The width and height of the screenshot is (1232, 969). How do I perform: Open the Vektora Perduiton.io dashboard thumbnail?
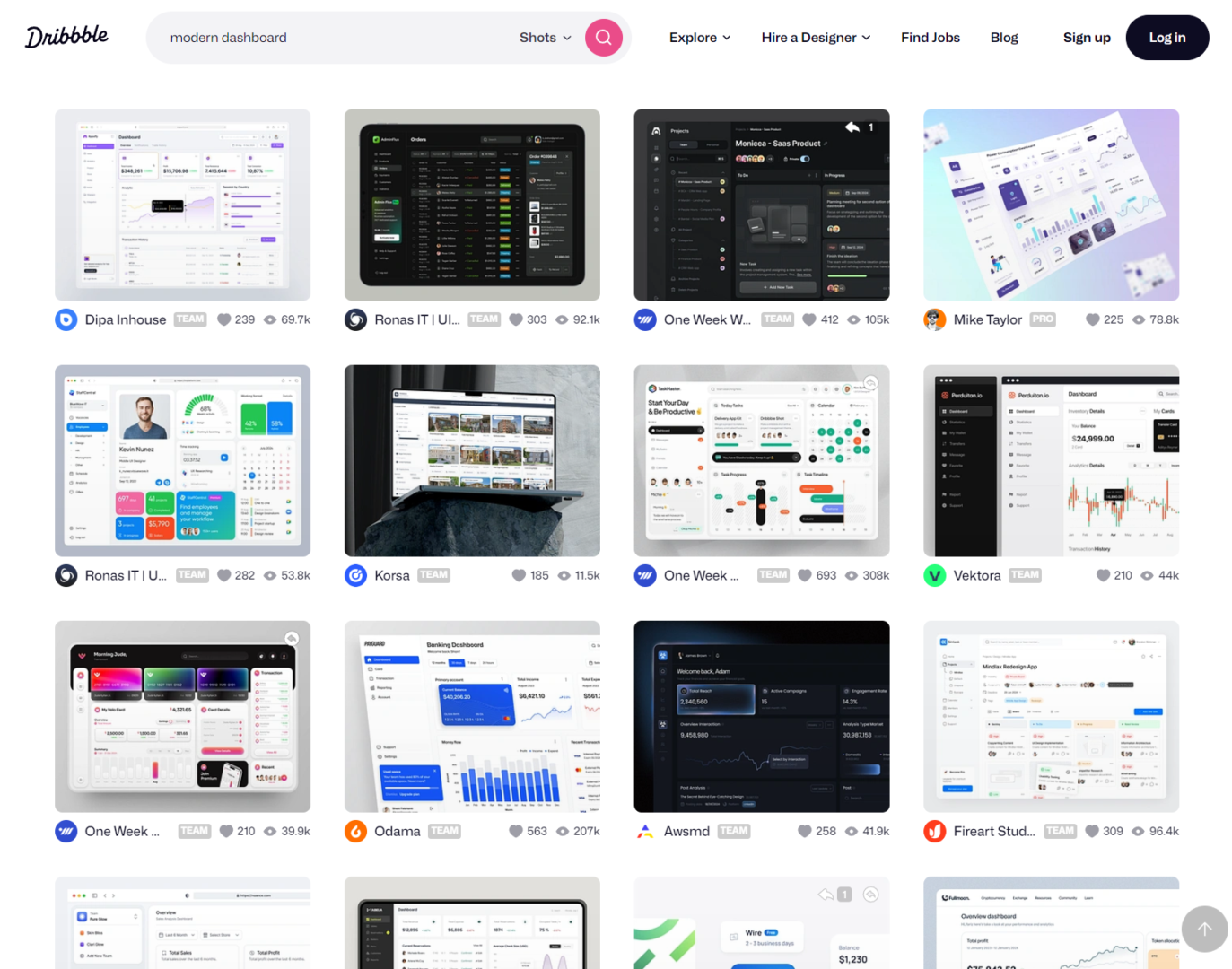coord(1052,460)
